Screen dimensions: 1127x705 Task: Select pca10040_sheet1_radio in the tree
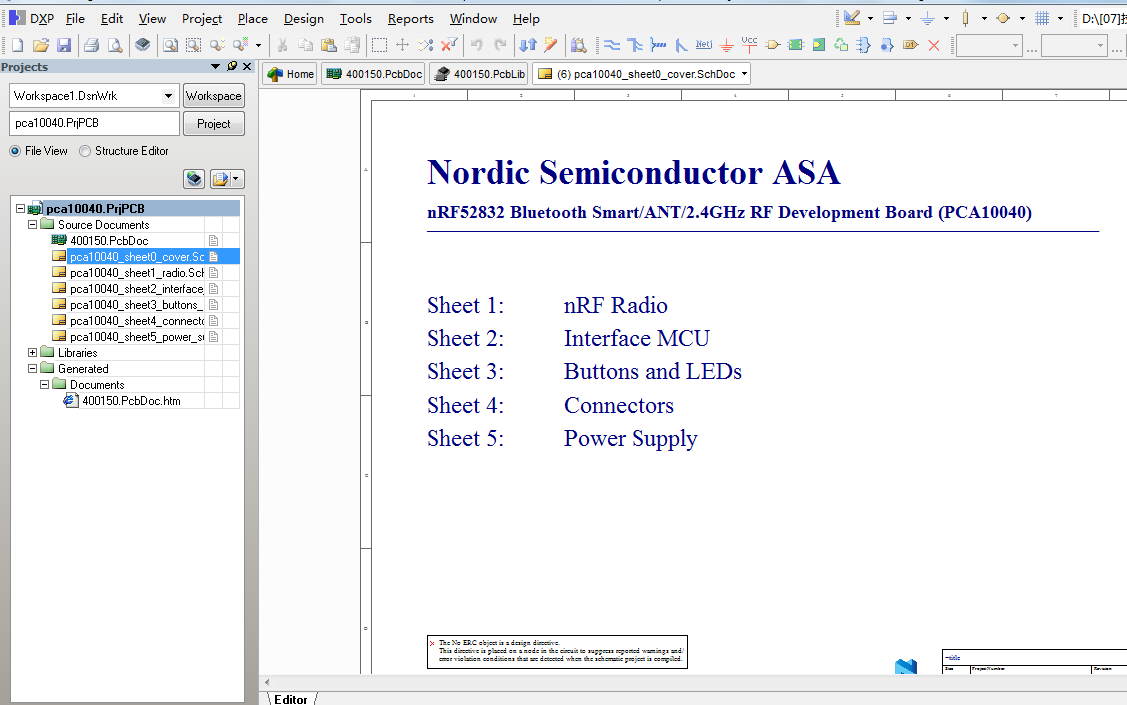137,272
